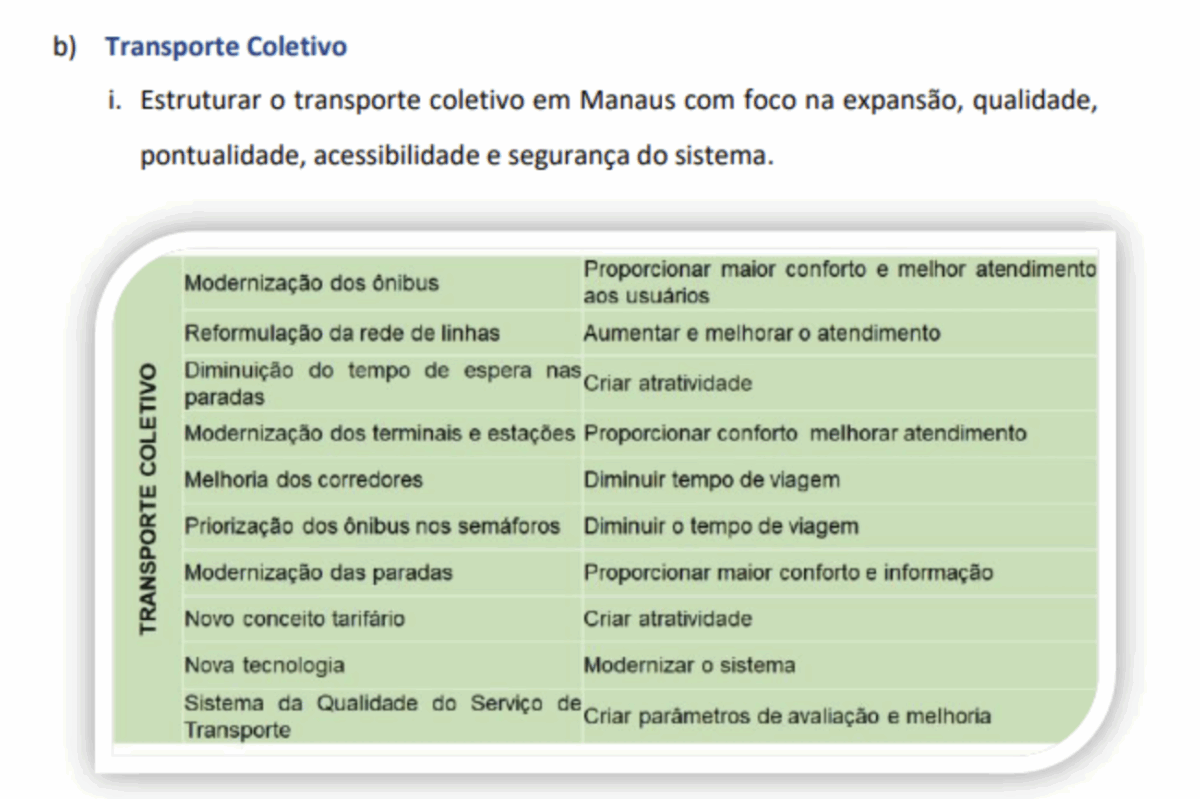Click 'Modernização dos terminais e estações' text
The image size is (1200, 799).
click(x=380, y=434)
